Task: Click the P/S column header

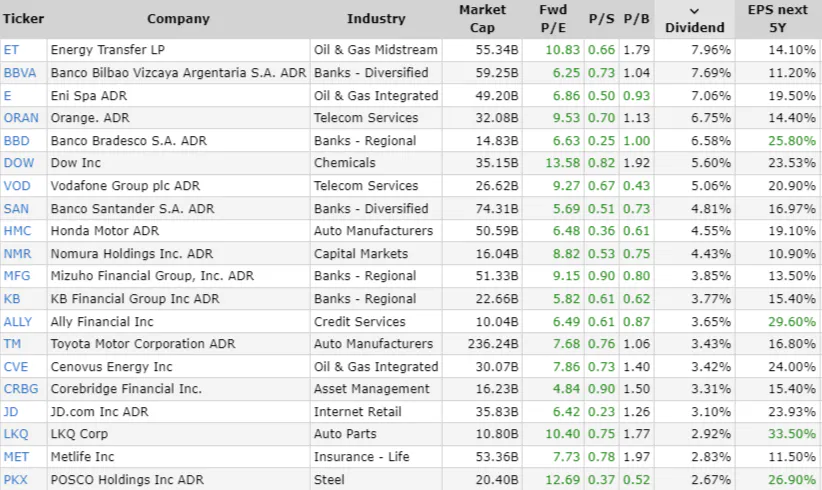Action: pos(601,19)
